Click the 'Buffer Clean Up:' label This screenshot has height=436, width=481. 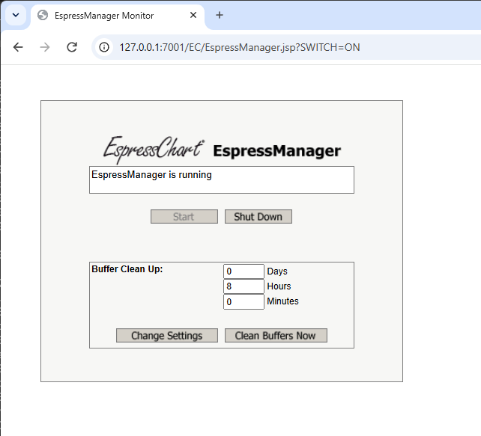coord(127,269)
